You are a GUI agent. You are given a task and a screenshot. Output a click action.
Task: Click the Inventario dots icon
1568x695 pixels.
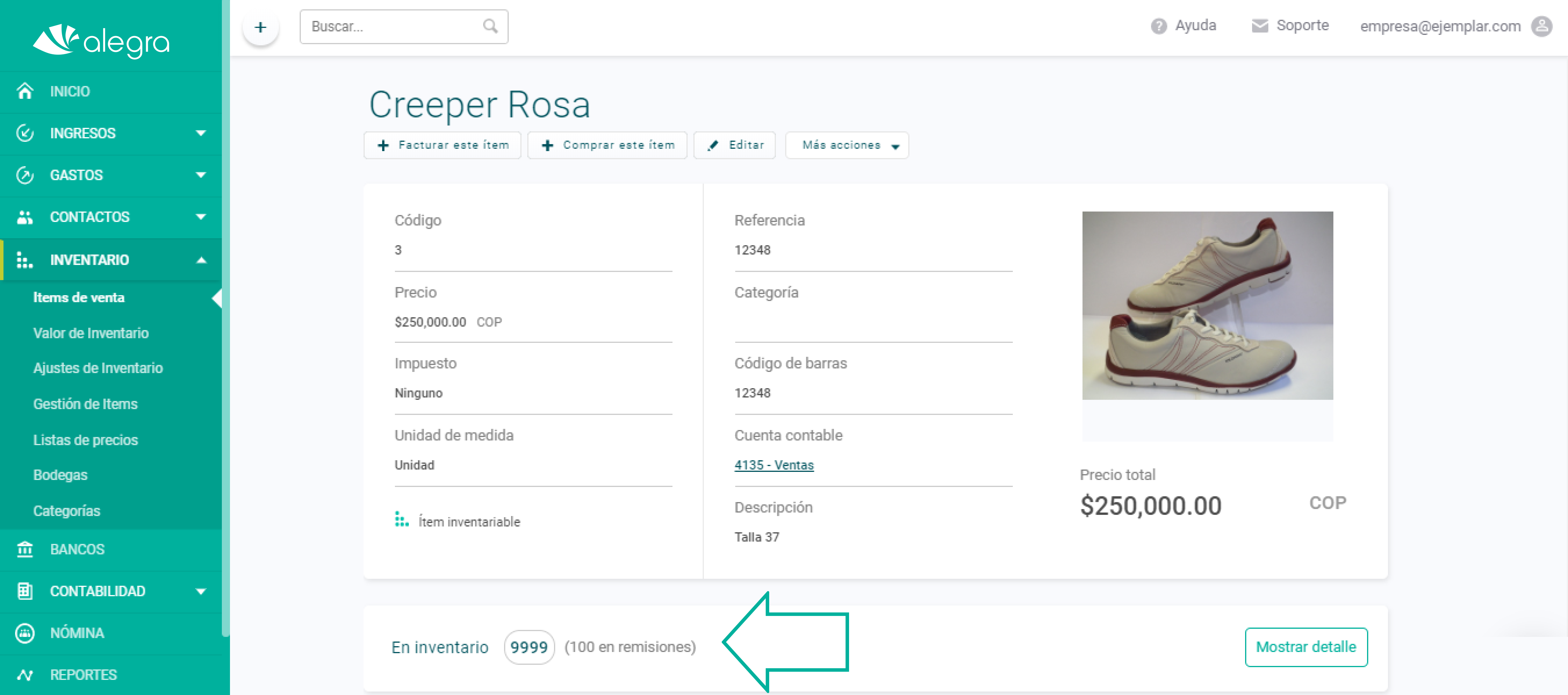point(24,260)
